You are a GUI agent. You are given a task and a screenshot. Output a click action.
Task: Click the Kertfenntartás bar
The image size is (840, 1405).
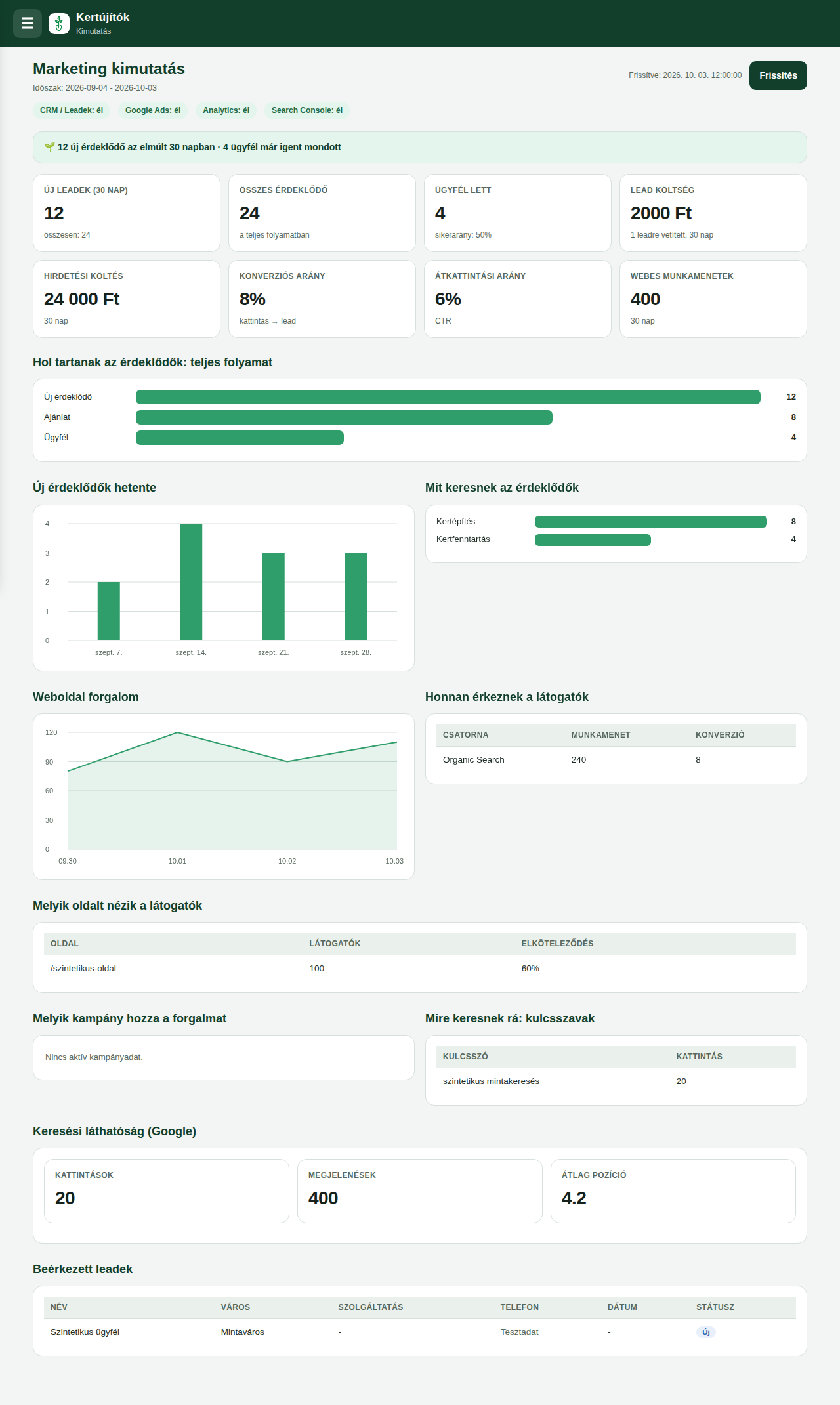click(x=593, y=540)
